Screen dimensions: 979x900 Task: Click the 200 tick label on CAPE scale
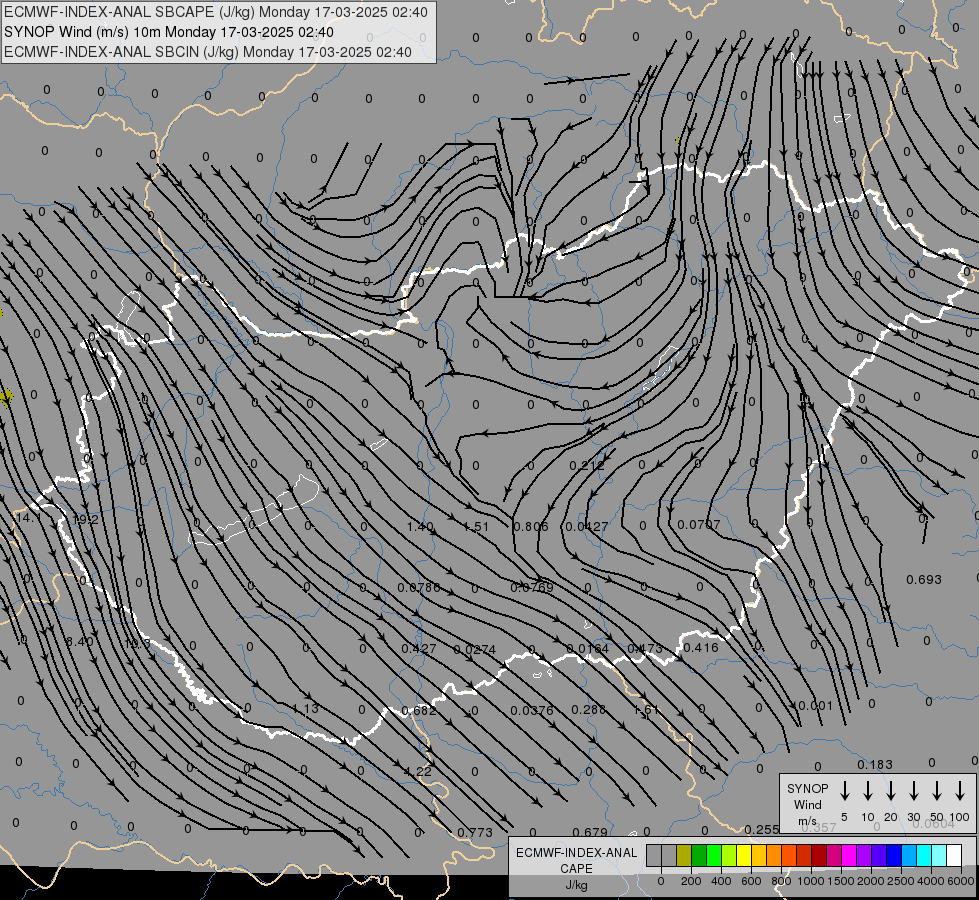pos(691,881)
